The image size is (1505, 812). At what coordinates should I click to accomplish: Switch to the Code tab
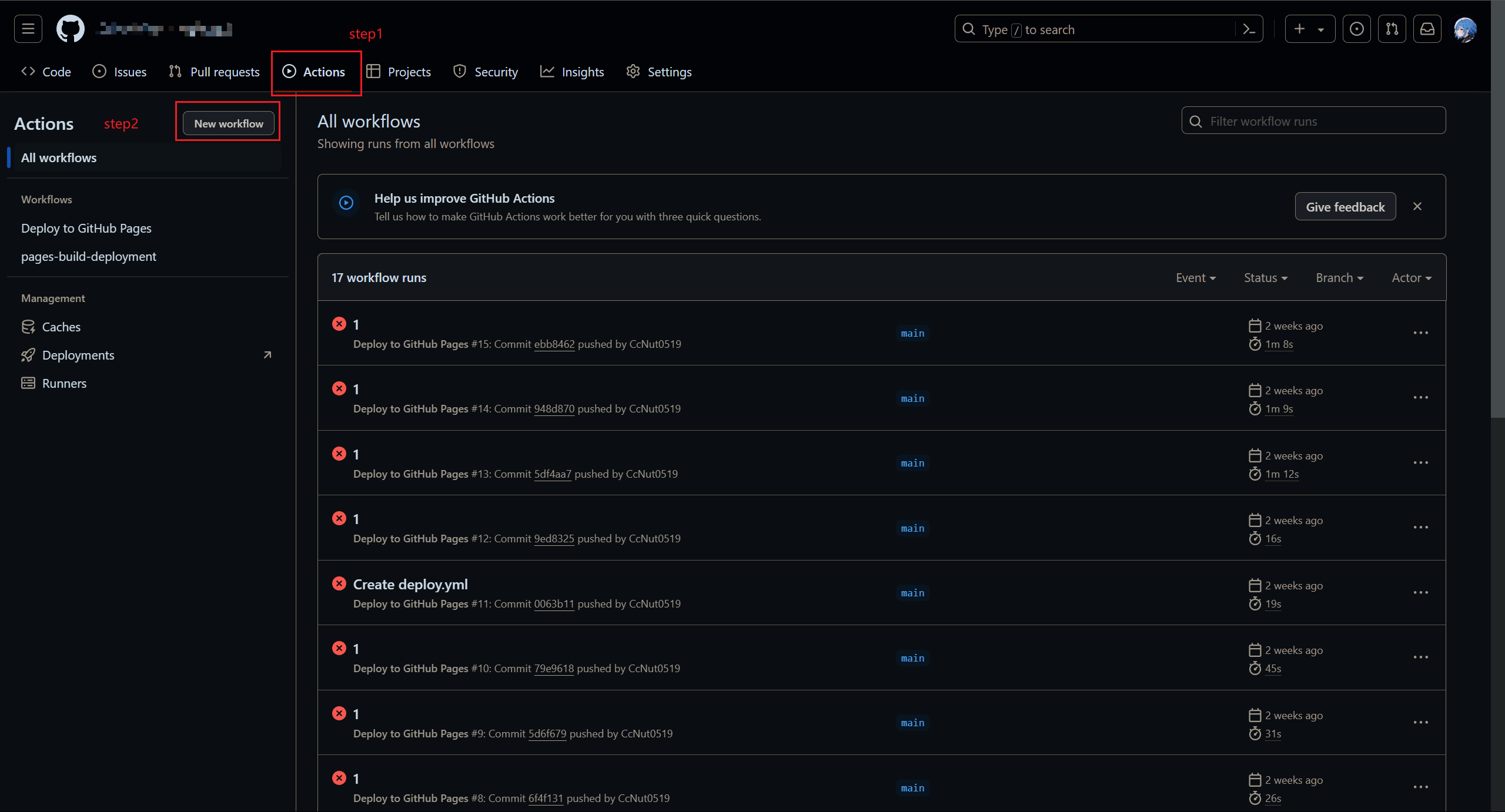[46, 72]
